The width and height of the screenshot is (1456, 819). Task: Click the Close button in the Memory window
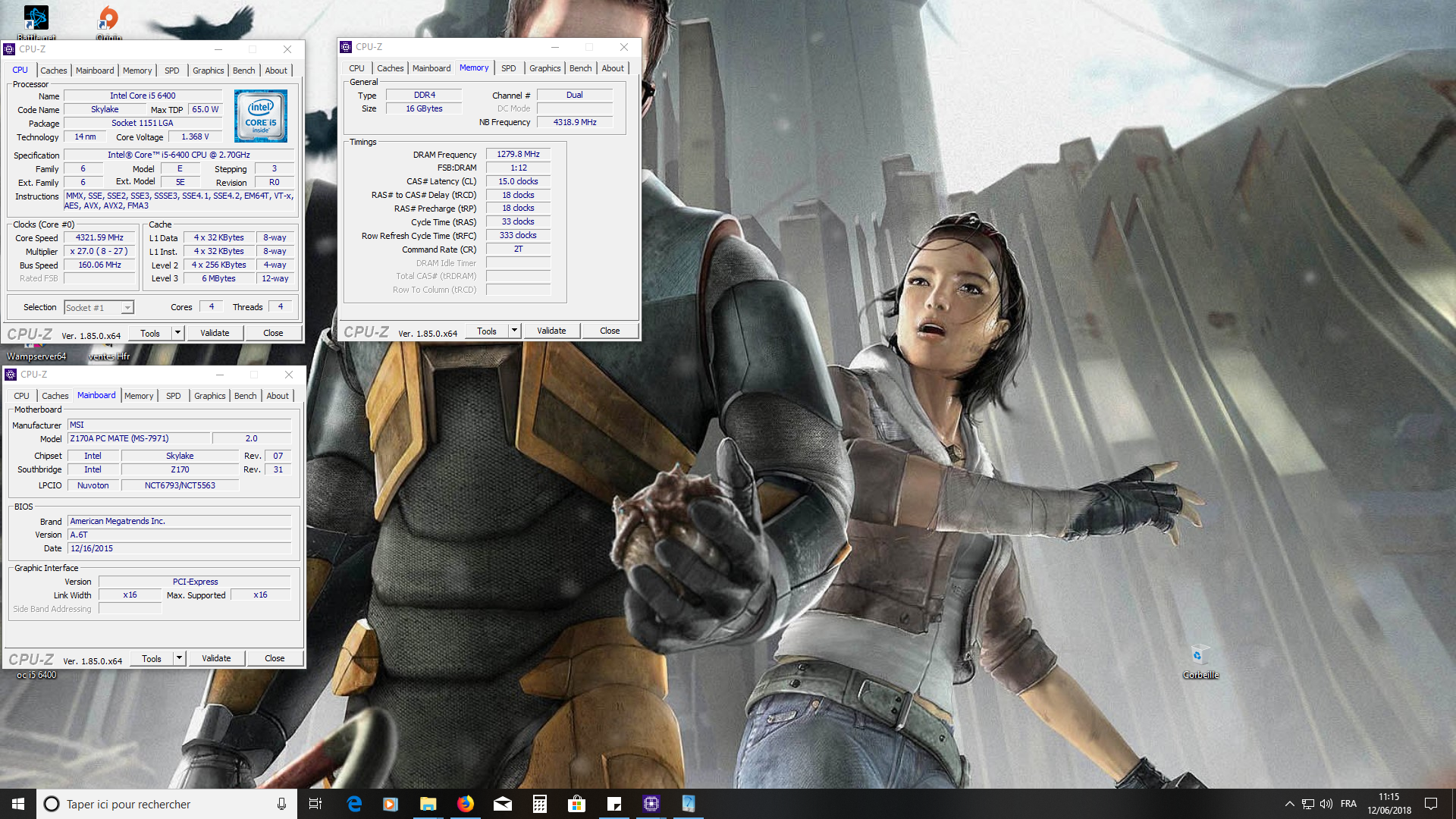click(x=610, y=331)
